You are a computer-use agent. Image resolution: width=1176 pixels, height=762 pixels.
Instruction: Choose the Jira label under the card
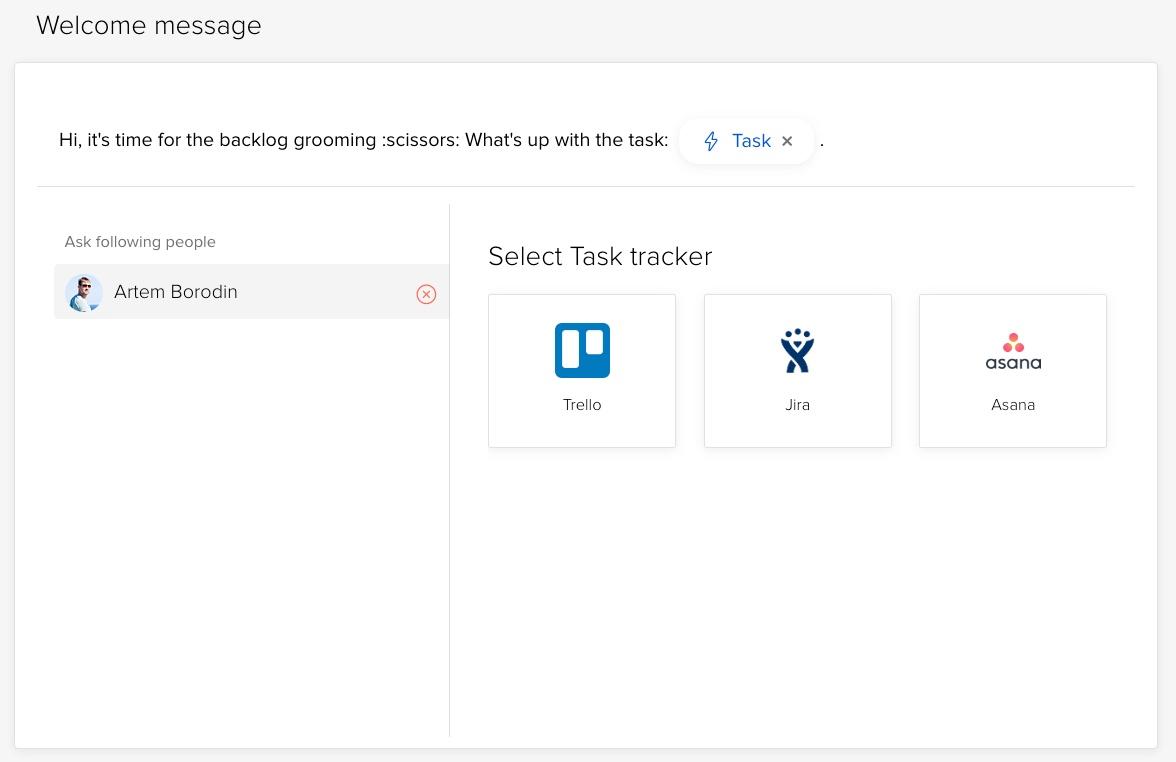[x=797, y=405]
